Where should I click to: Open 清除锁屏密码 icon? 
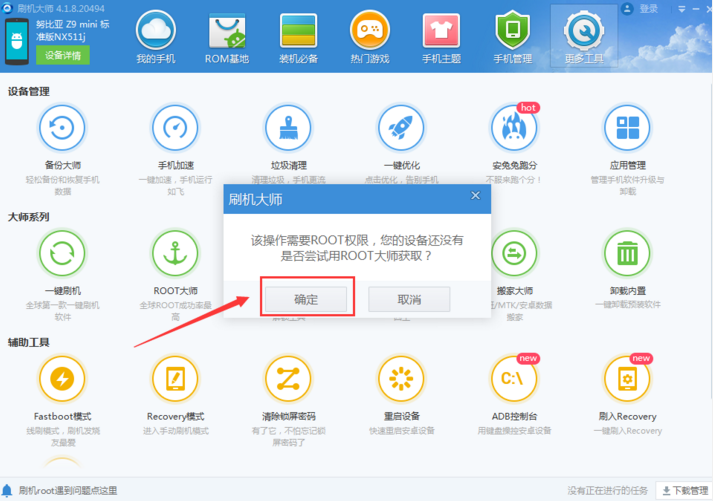click(x=288, y=379)
